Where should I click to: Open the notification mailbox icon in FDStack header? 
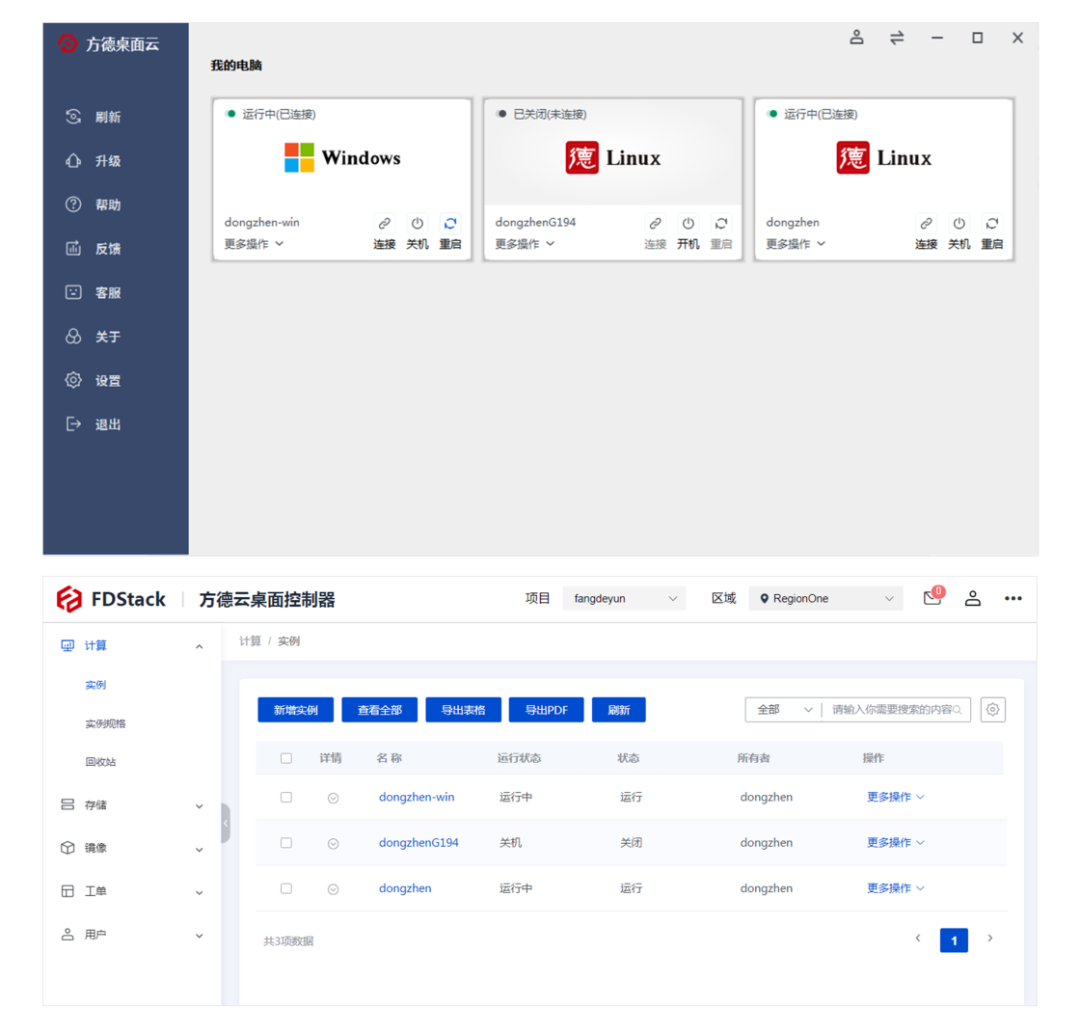933,597
